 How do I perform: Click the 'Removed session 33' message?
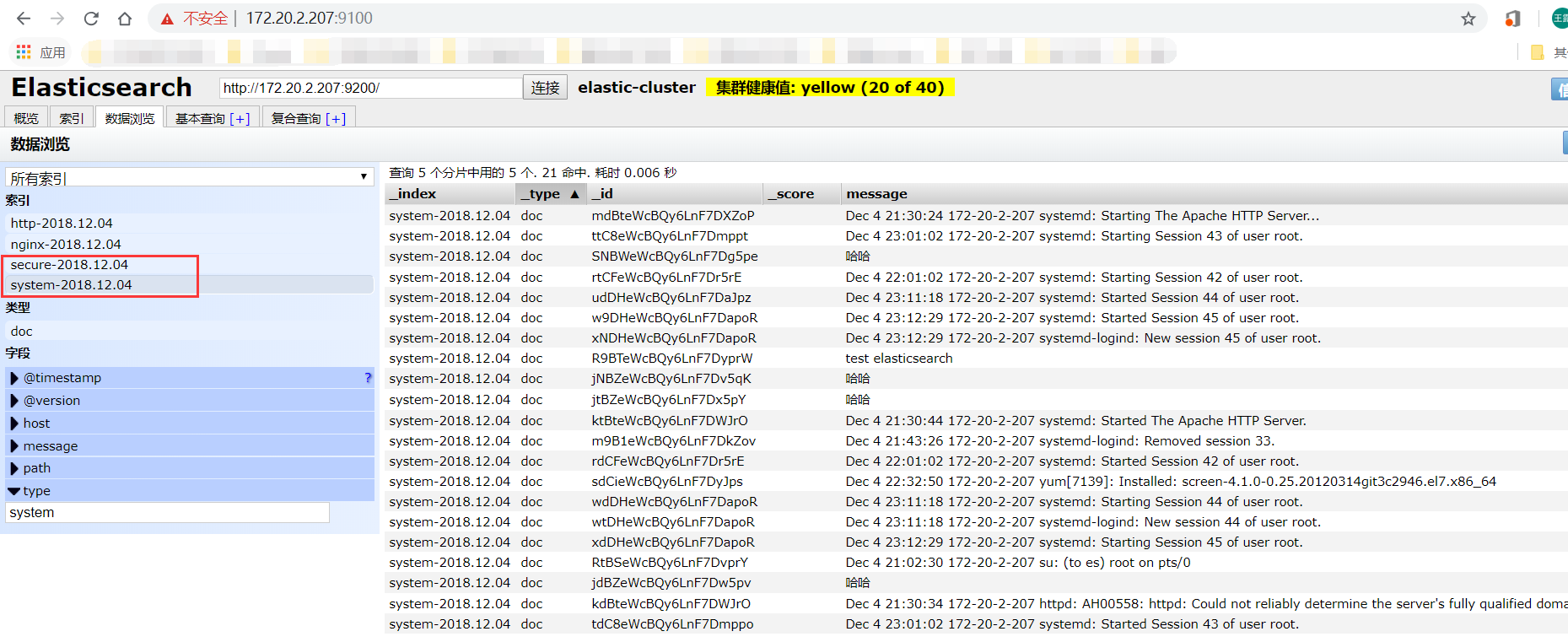(1060, 441)
